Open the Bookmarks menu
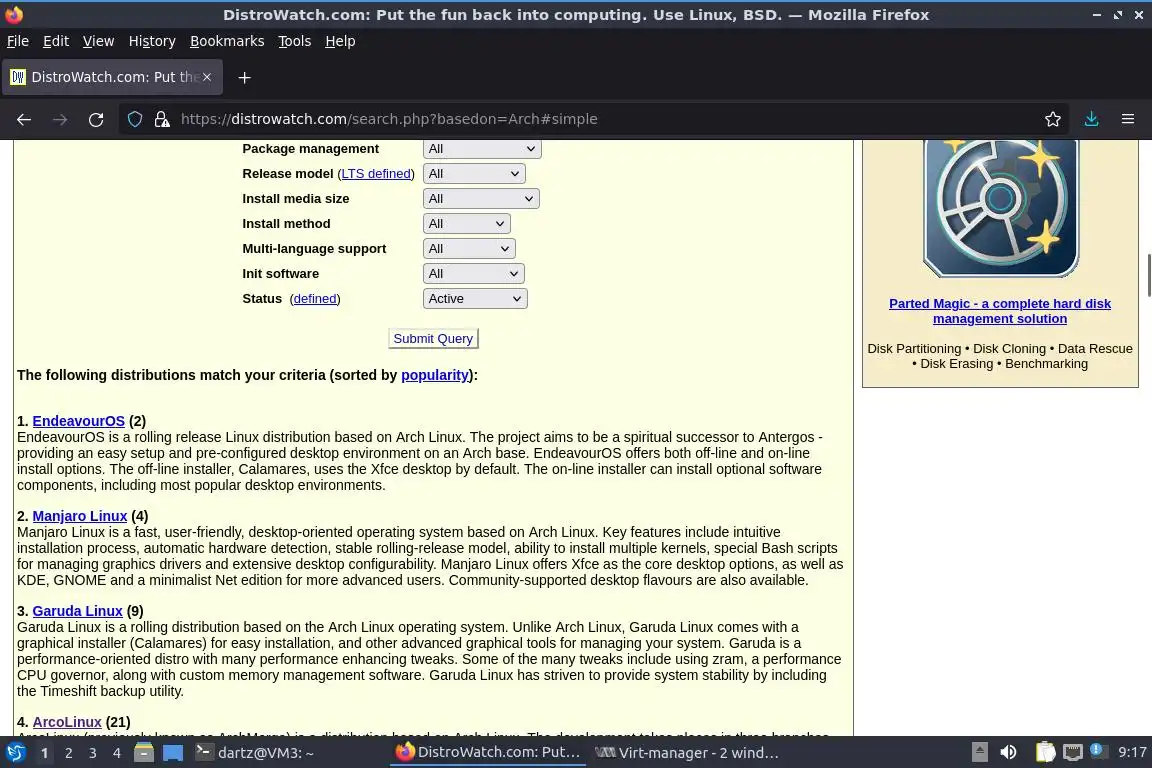 (227, 41)
